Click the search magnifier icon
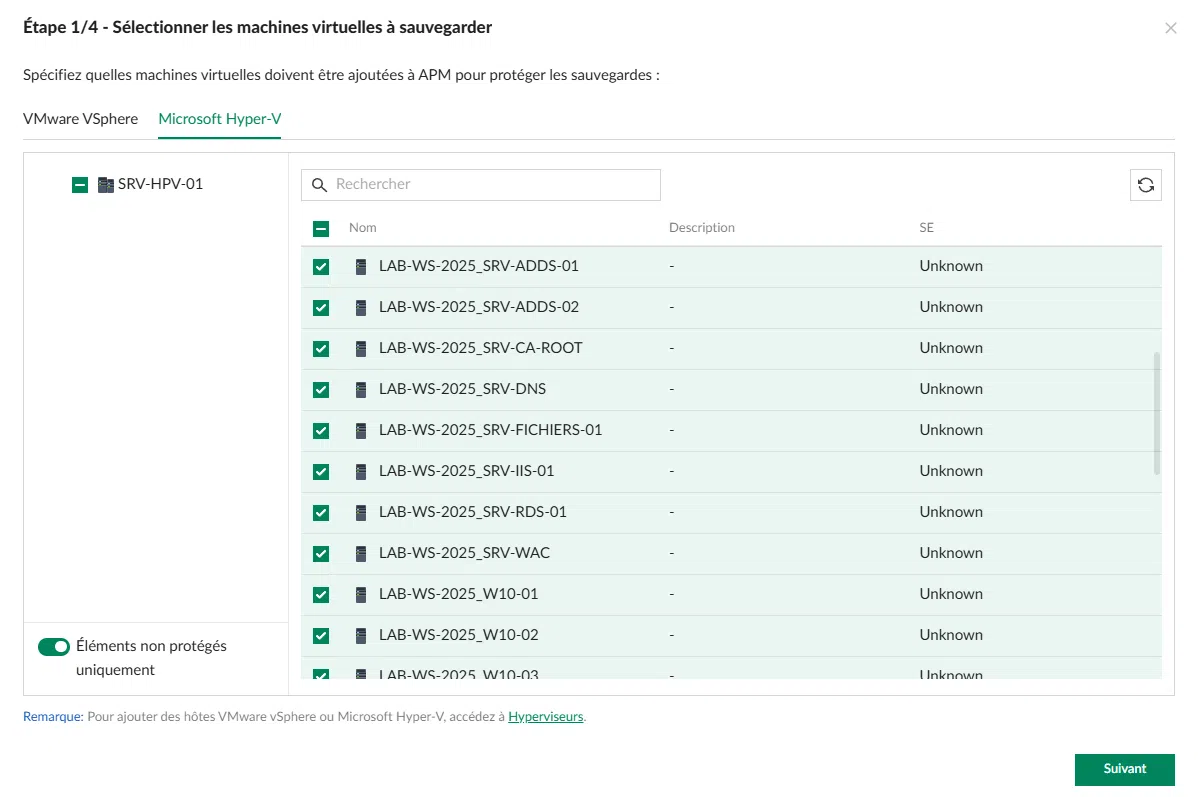1198x797 pixels. click(320, 185)
